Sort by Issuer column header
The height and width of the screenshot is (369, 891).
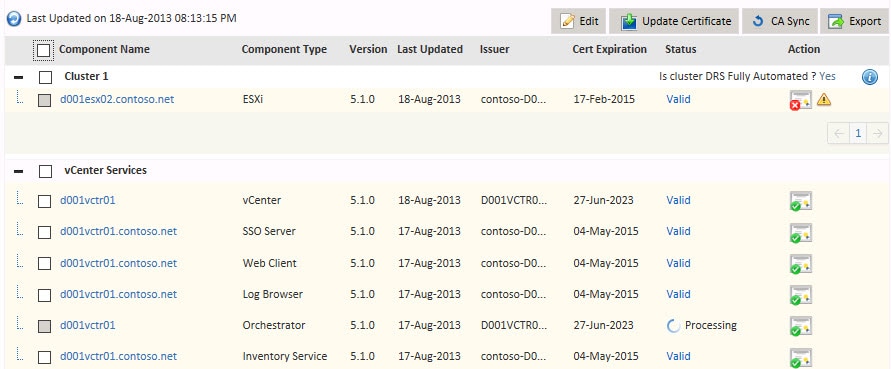pos(494,49)
